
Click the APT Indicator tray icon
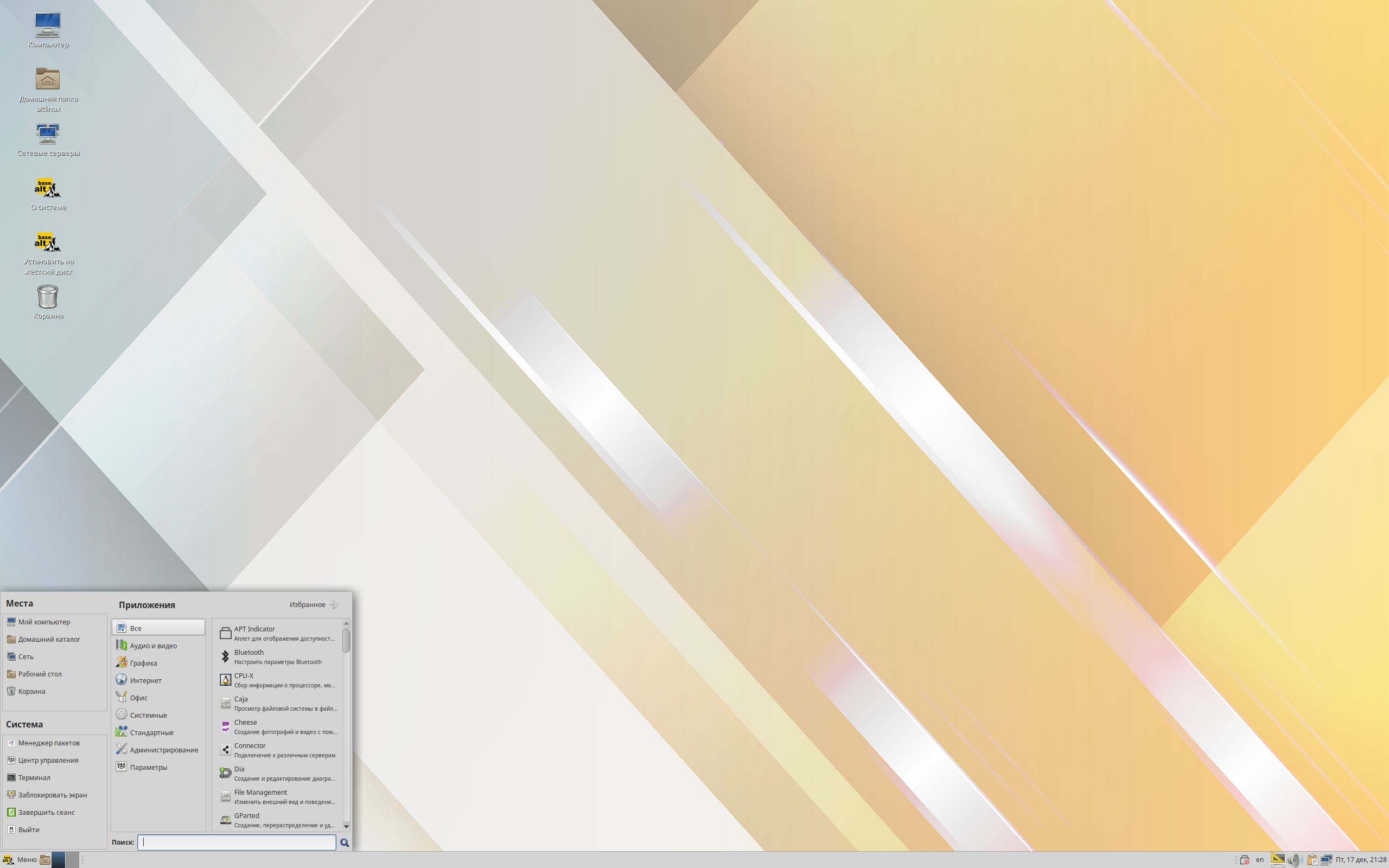[x=1244, y=859]
